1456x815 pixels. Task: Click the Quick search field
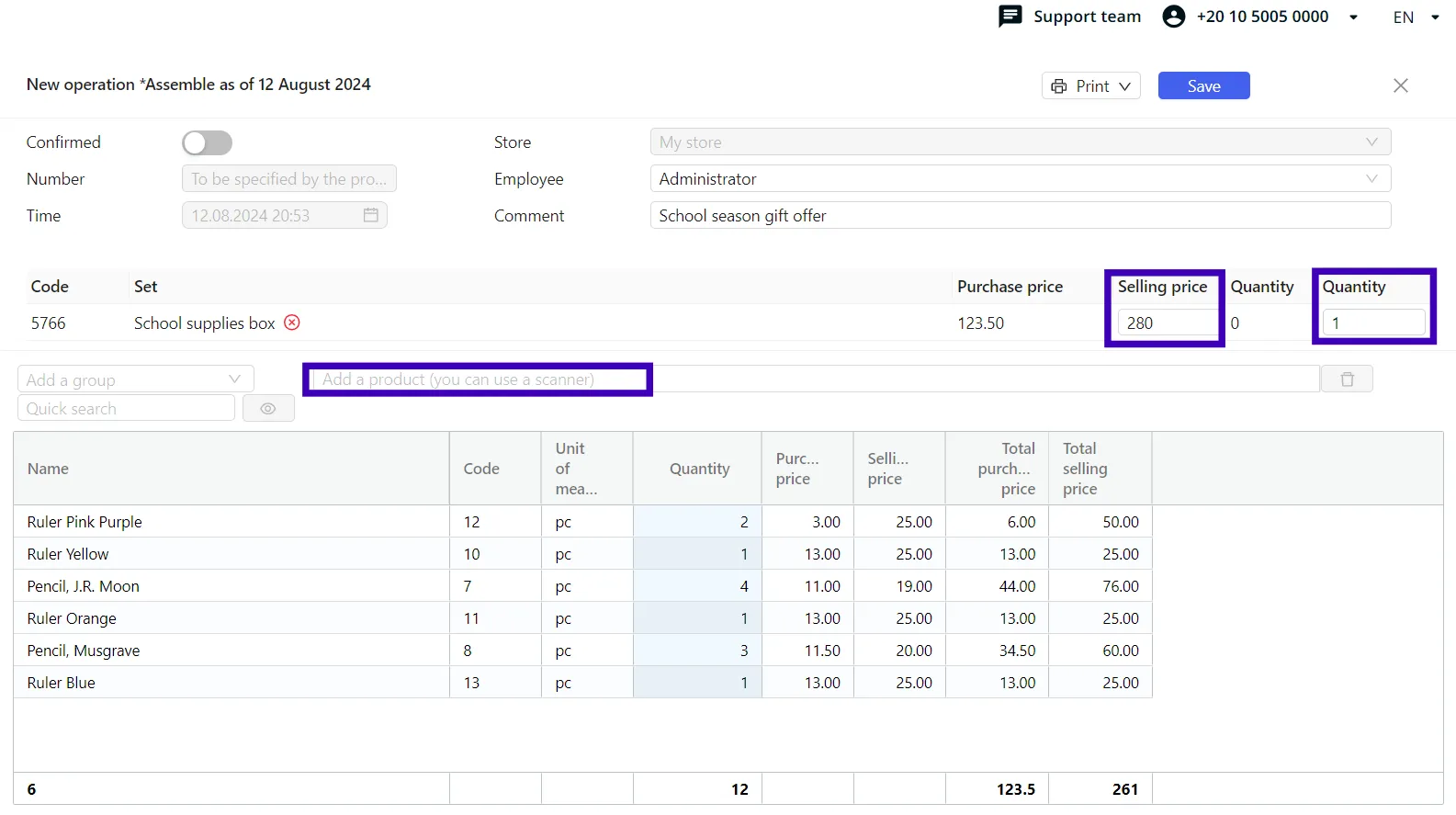[x=126, y=408]
